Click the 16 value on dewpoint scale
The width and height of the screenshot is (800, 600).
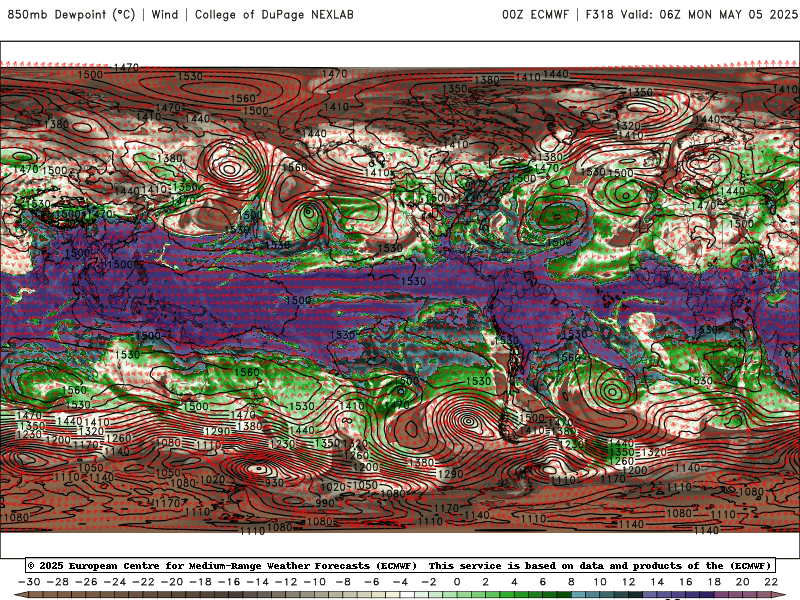(686, 582)
